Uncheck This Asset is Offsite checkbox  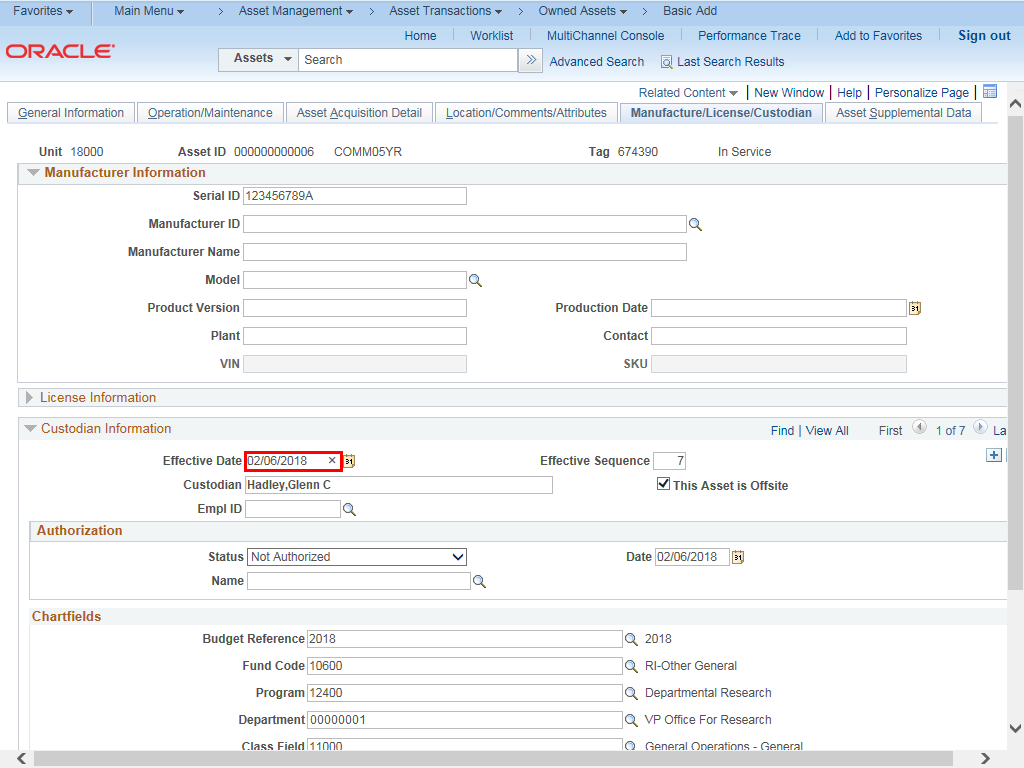[x=663, y=485]
